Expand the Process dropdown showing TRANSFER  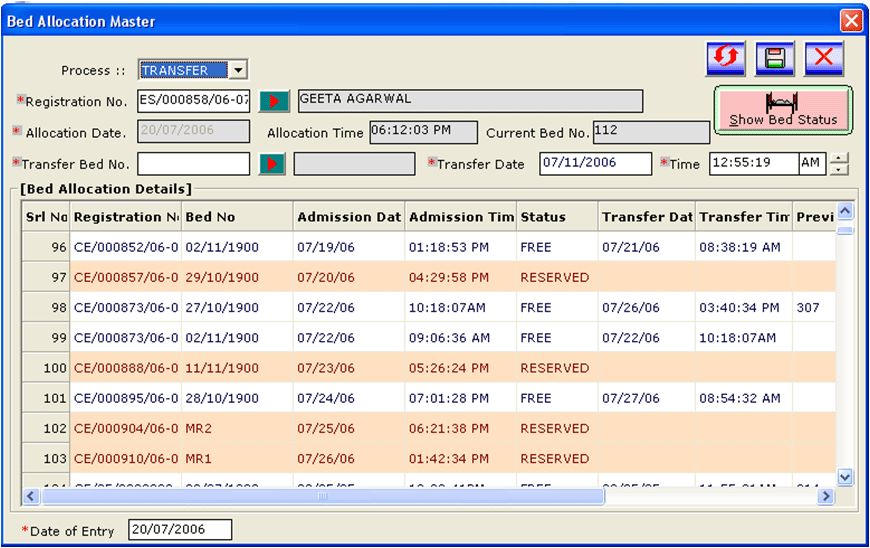coord(238,70)
